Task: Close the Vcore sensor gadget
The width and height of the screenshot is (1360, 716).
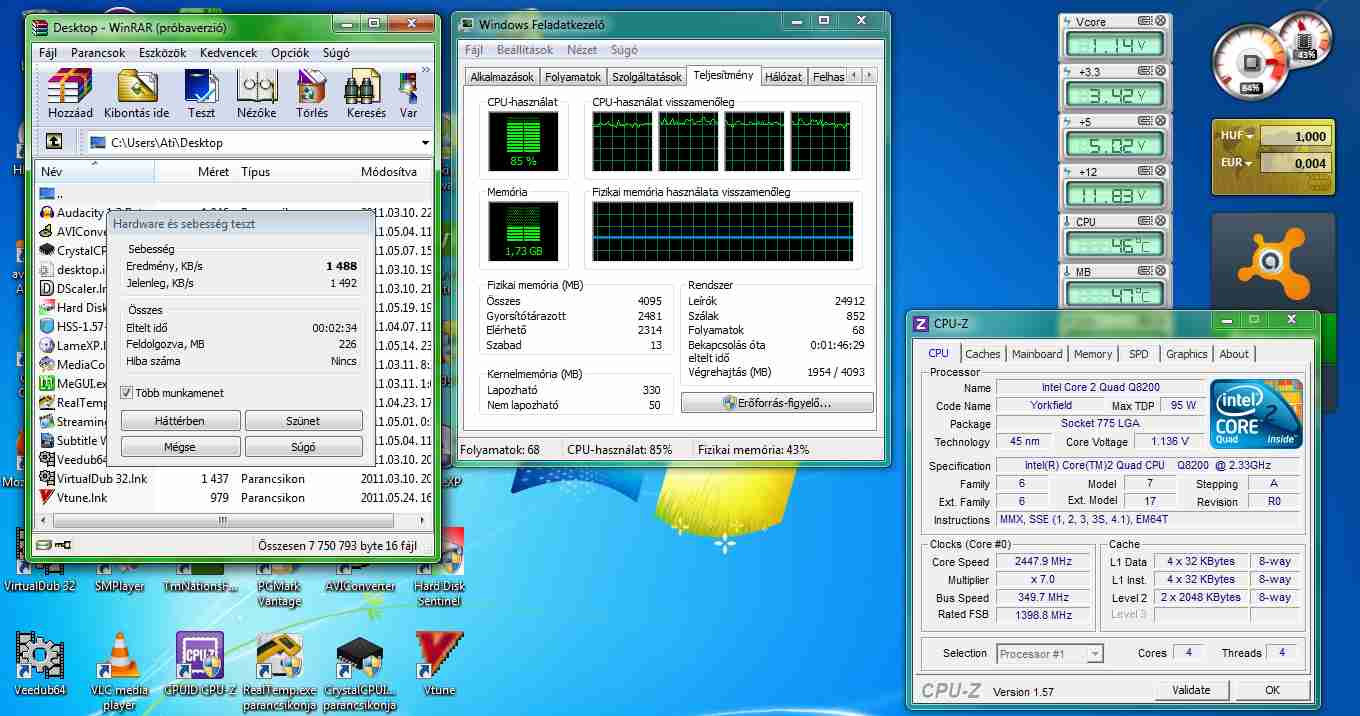Action: [x=1161, y=20]
